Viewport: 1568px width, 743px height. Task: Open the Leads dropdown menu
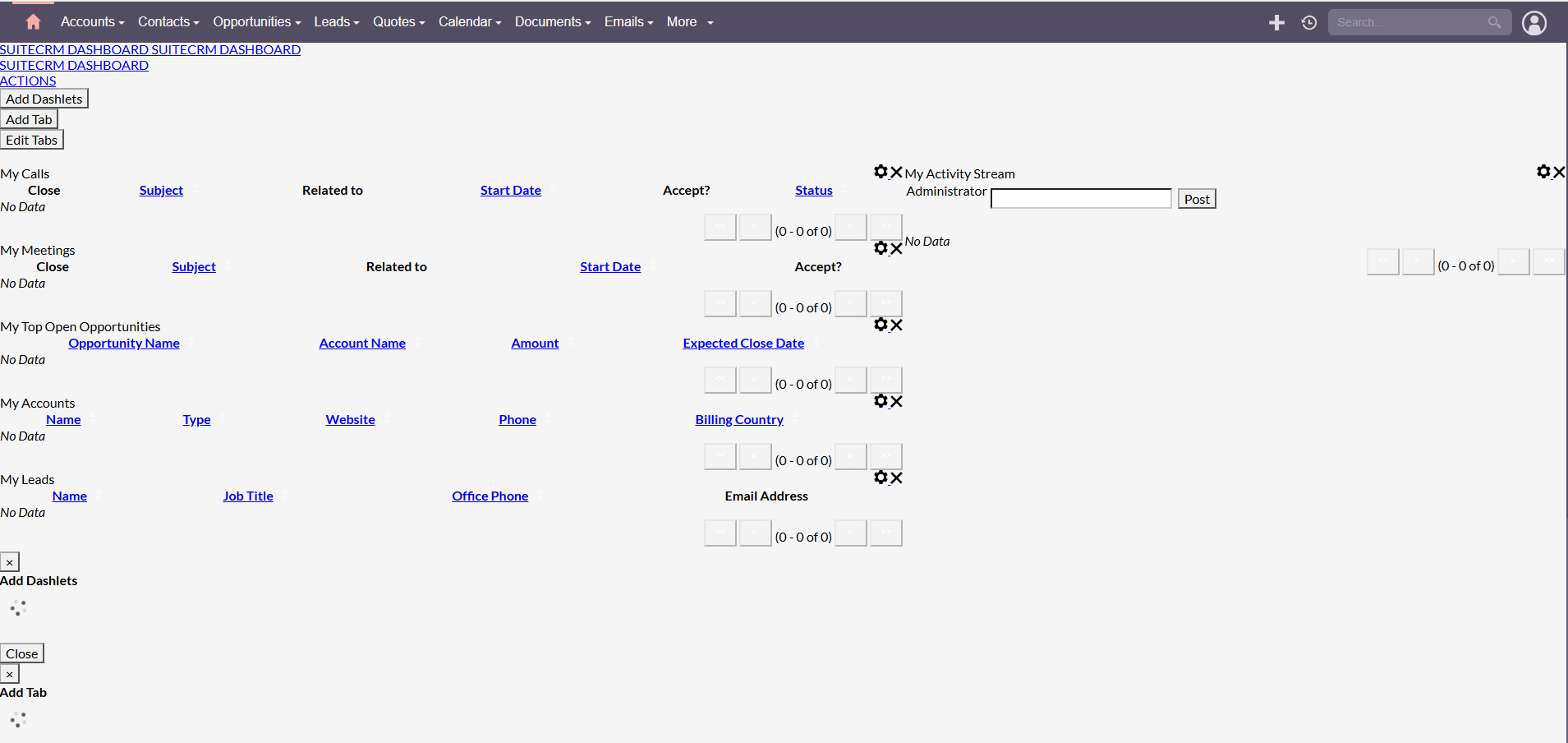pyautogui.click(x=337, y=22)
